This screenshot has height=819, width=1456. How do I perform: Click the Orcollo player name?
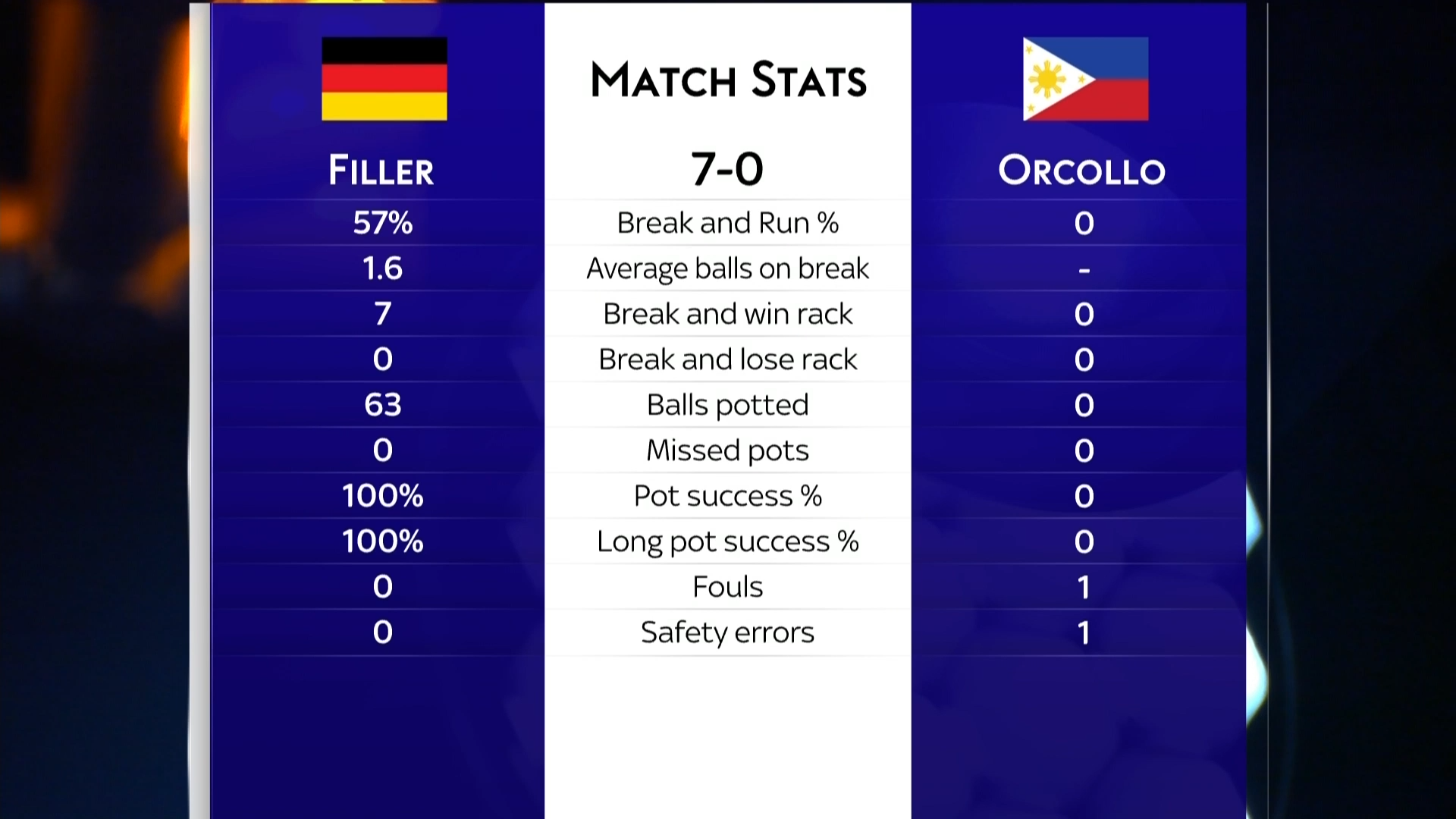(x=1082, y=170)
